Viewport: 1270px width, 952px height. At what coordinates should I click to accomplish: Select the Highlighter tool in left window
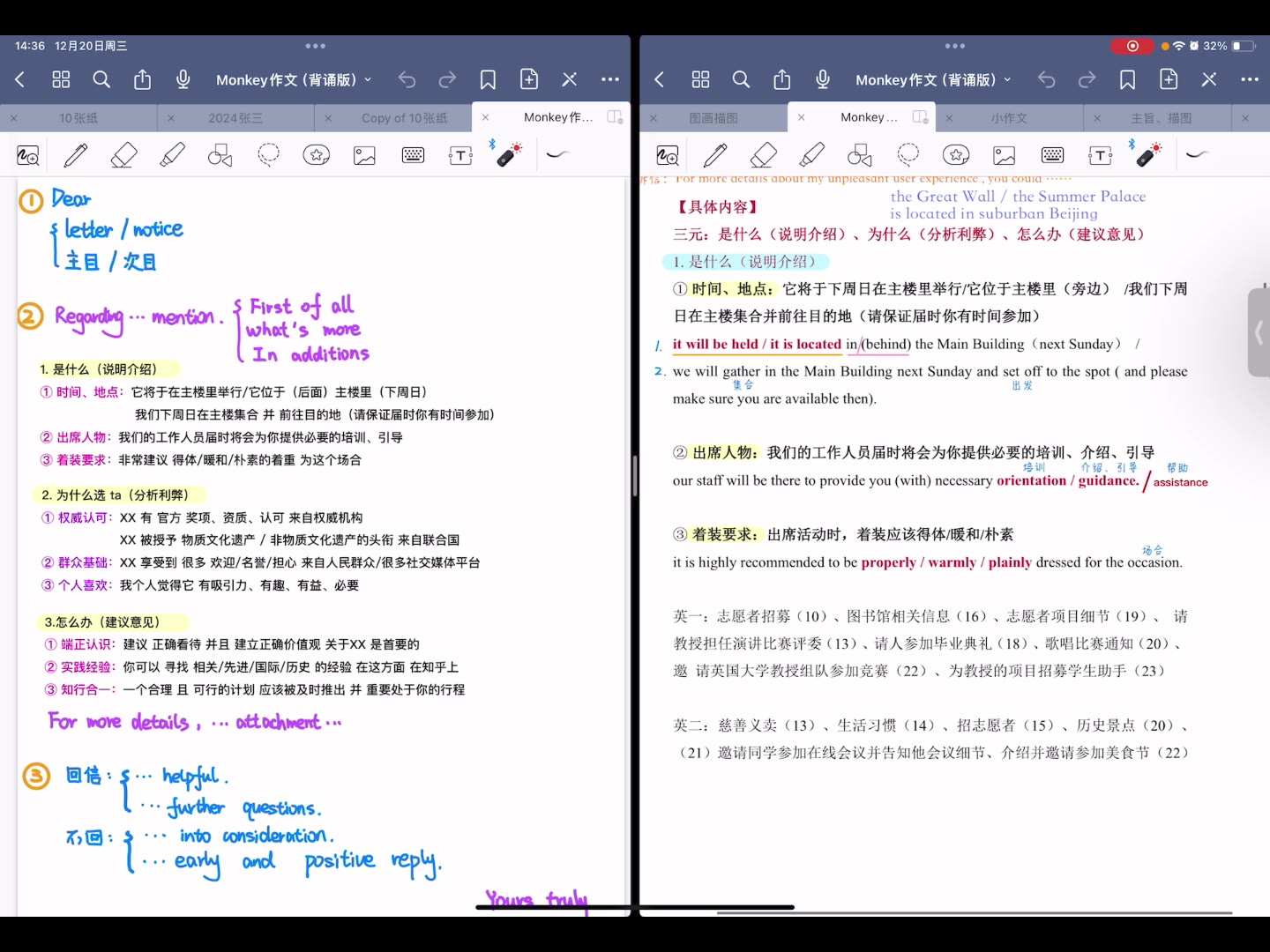(172, 156)
